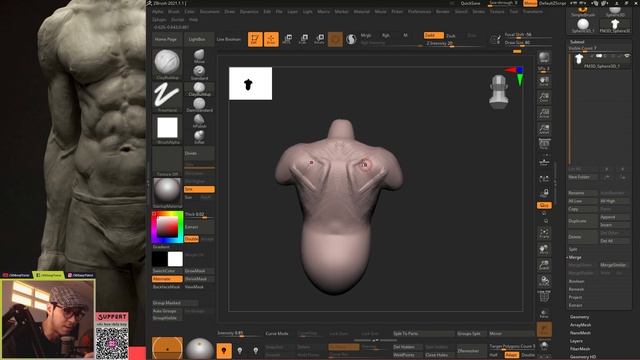Choose the Move brush

click(x=199, y=56)
